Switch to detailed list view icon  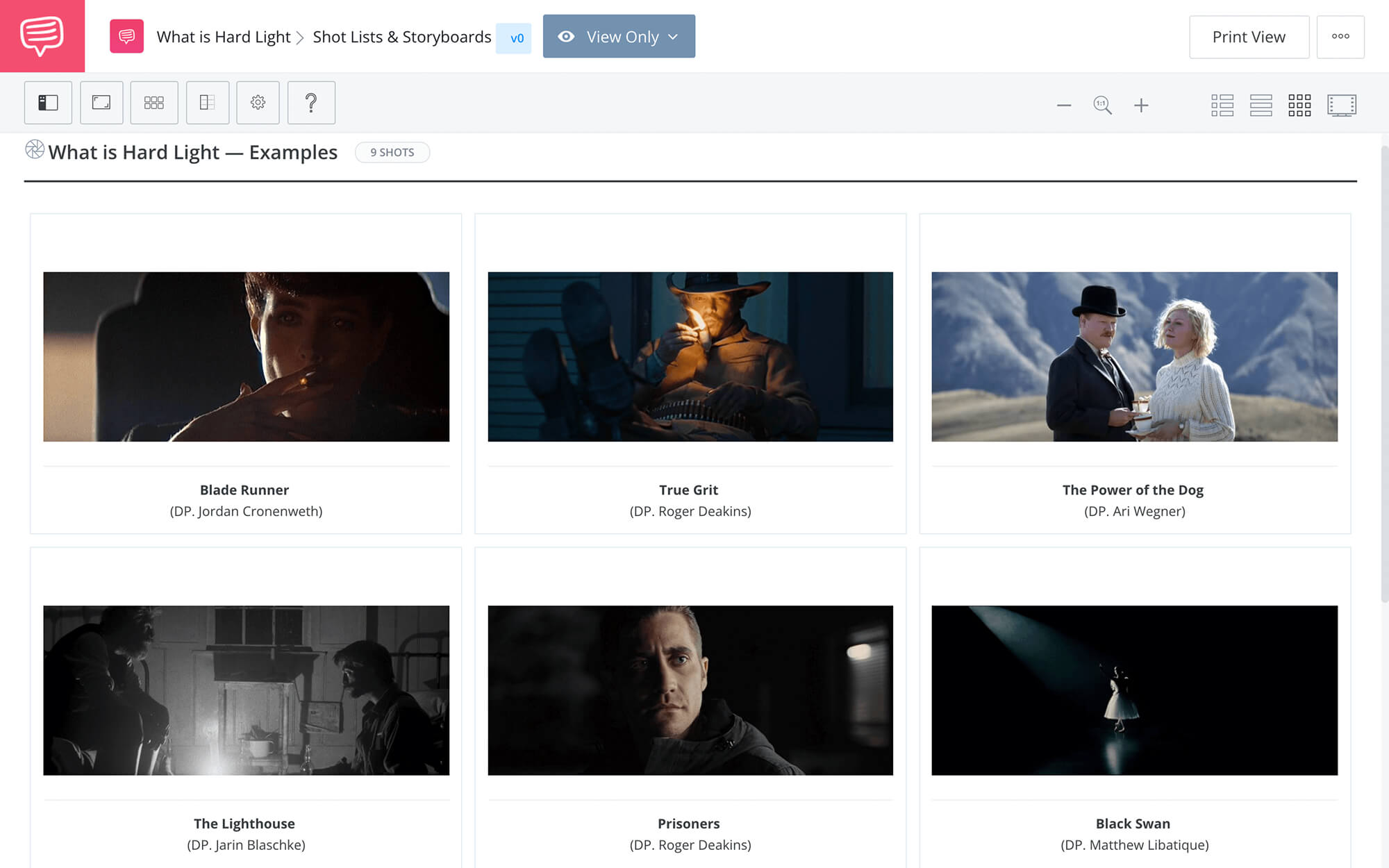1222,106
